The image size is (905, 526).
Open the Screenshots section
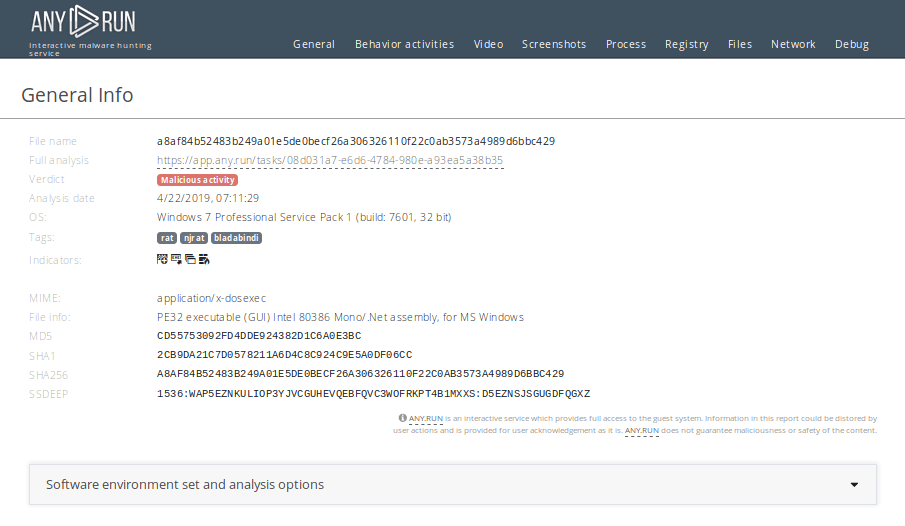coord(554,44)
